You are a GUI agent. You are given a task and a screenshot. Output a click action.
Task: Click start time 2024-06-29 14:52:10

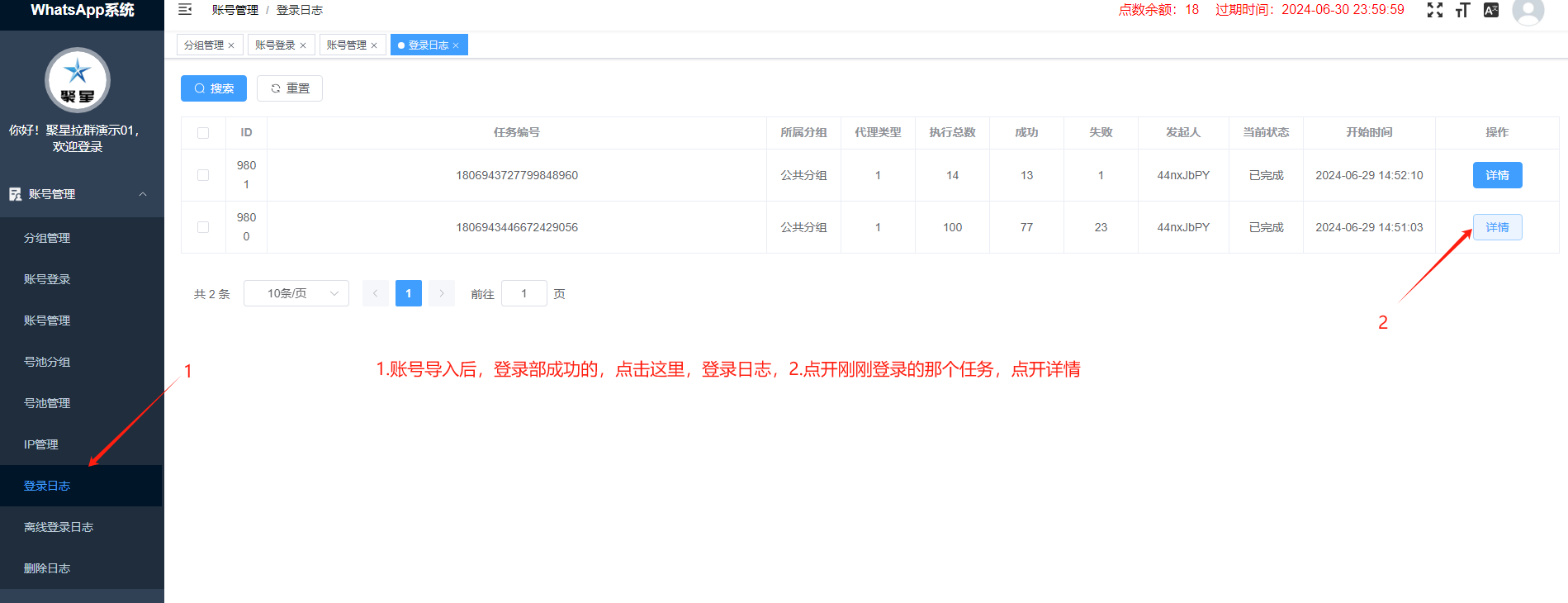pos(1369,175)
